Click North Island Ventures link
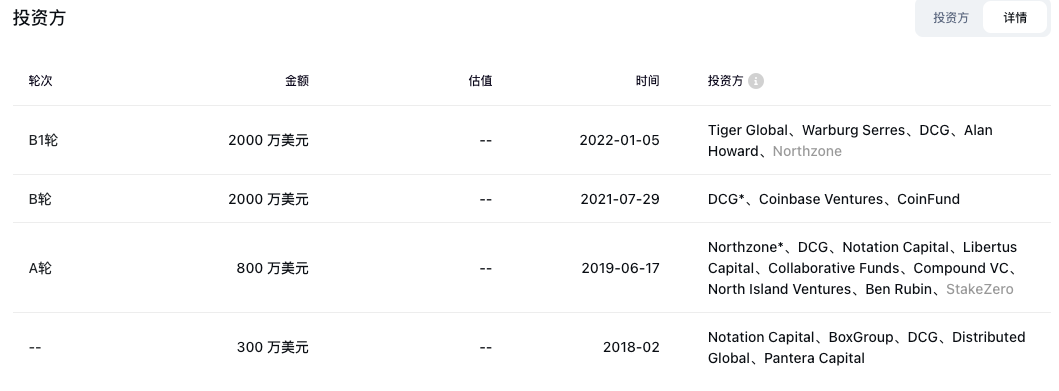Screen dimensions: 1059x391 coord(779,289)
